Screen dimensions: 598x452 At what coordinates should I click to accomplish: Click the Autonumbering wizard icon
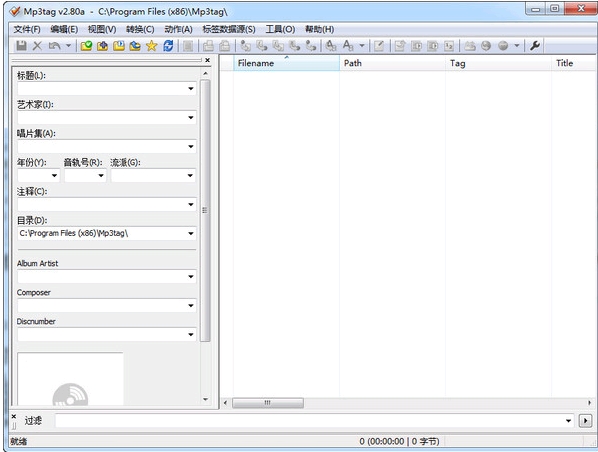(x=449, y=46)
